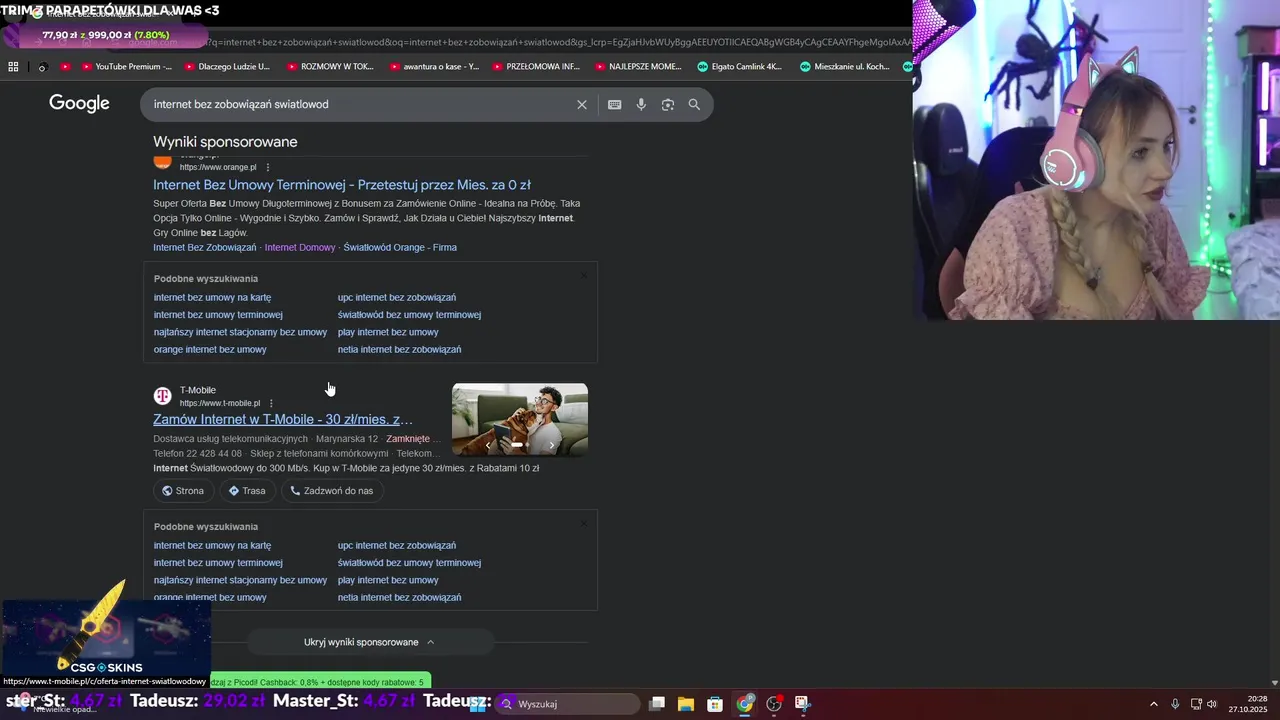The height and width of the screenshot is (720, 1280).
Task: Switch to Chrome on the taskbar
Action: (x=745, y=704)
